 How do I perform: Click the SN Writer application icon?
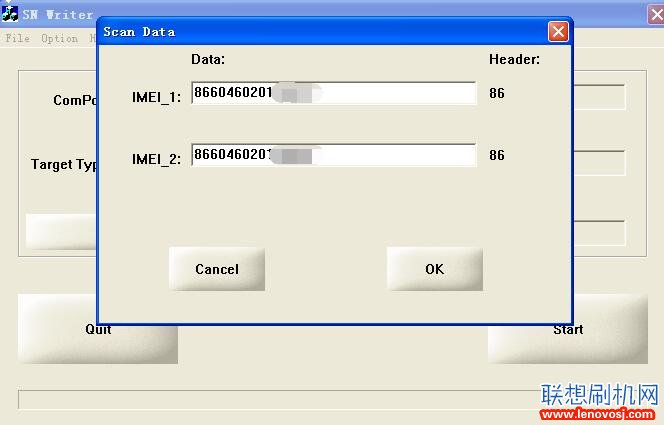click(9, 14)
